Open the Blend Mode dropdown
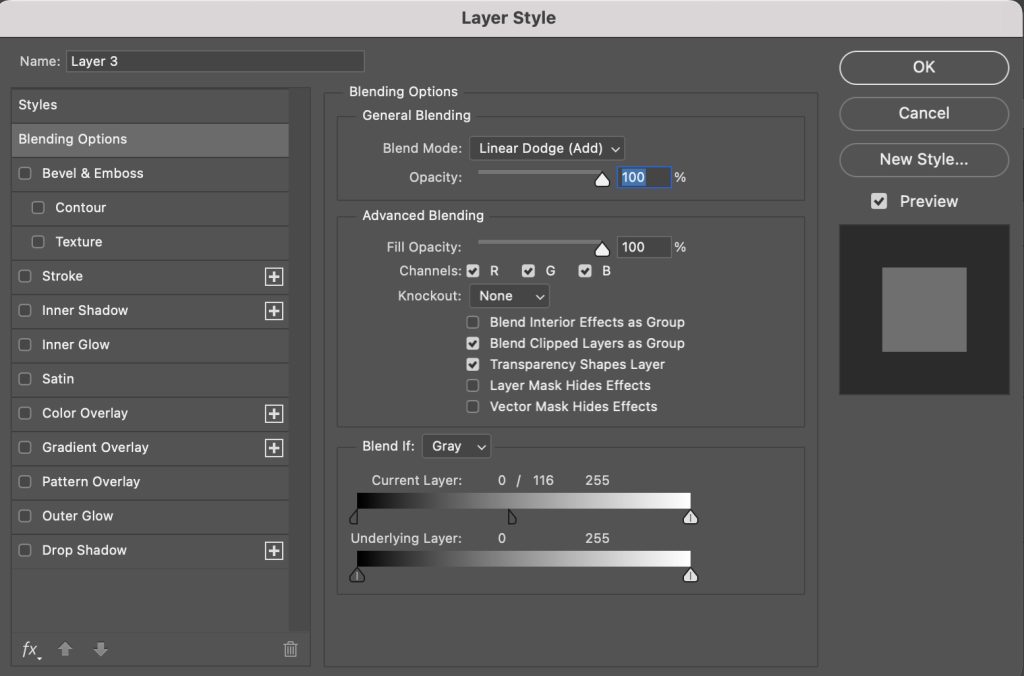The width and height of the screenshot is (1024, 676). pyautogui.click(x=547, y=148)
